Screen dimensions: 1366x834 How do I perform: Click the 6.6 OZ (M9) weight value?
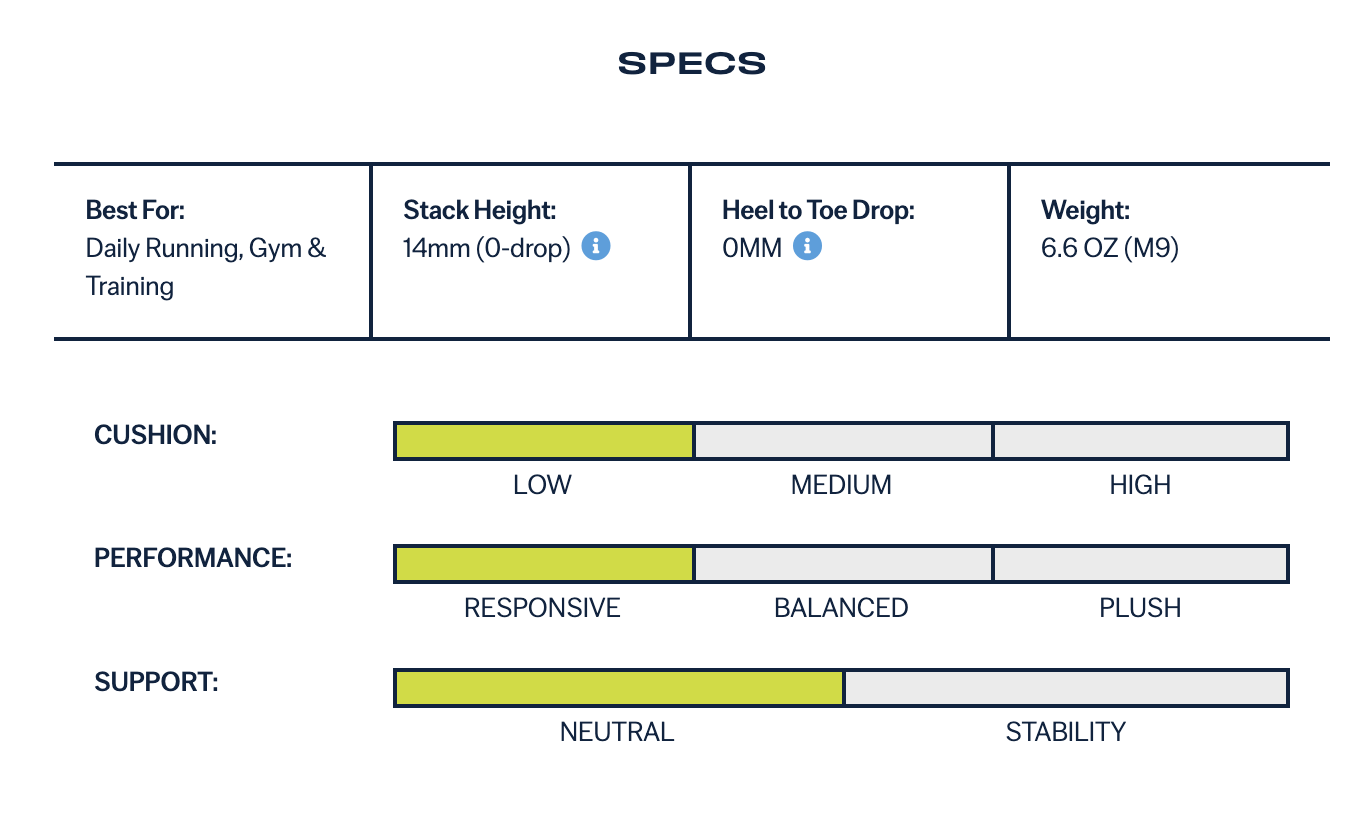pos(1110,247)
